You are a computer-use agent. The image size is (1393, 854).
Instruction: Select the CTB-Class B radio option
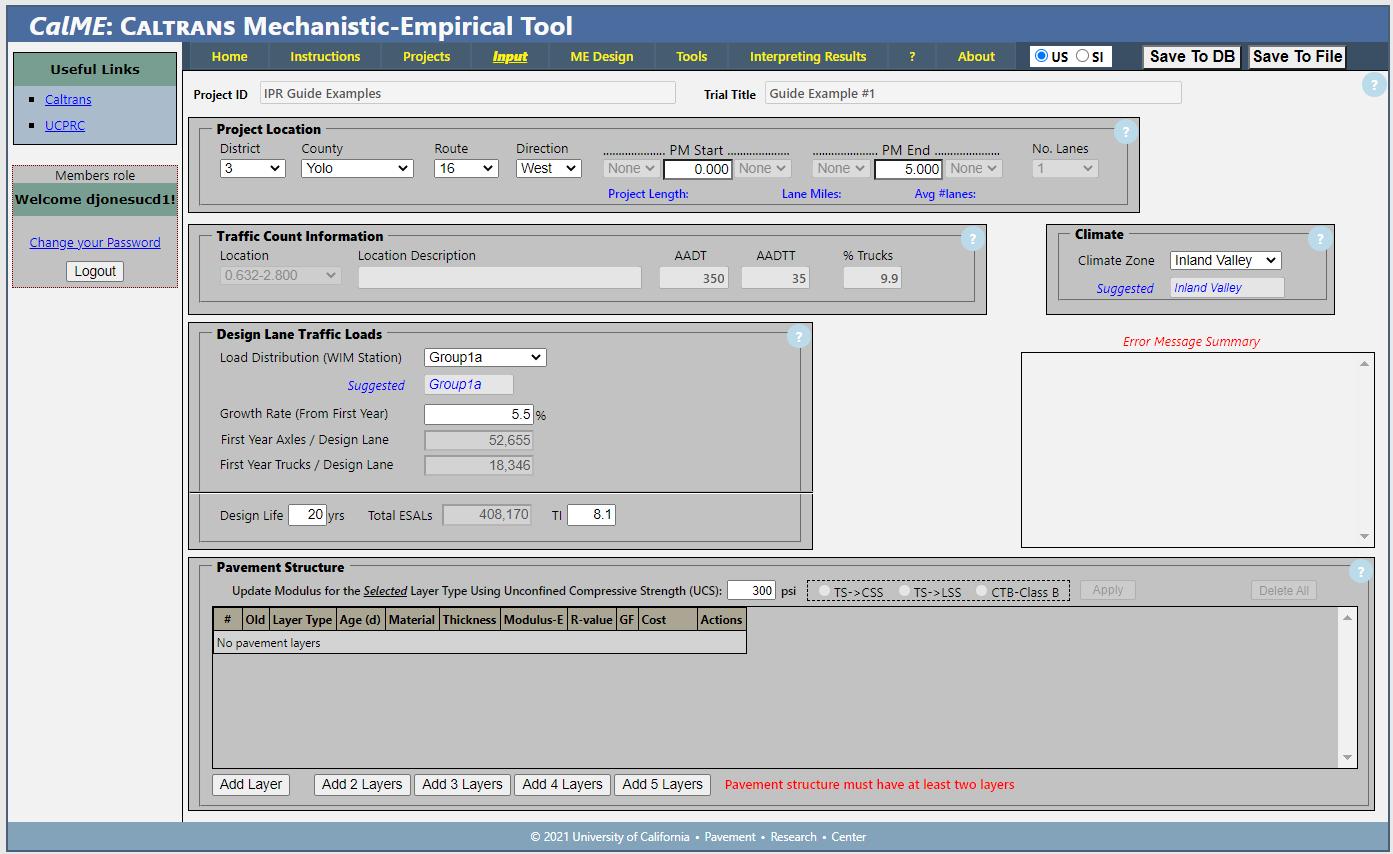click(982, 591)
